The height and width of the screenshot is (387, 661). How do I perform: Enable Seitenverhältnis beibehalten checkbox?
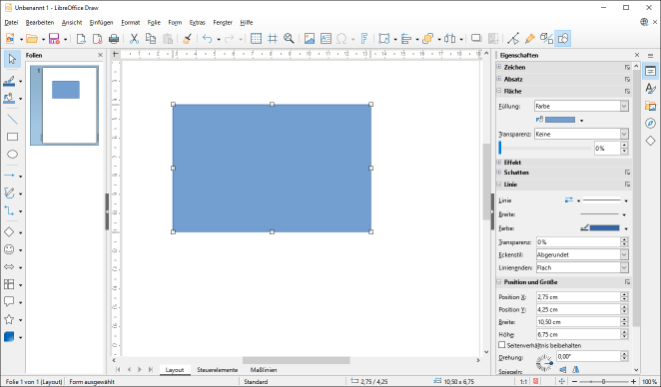(x=502, y=345)
